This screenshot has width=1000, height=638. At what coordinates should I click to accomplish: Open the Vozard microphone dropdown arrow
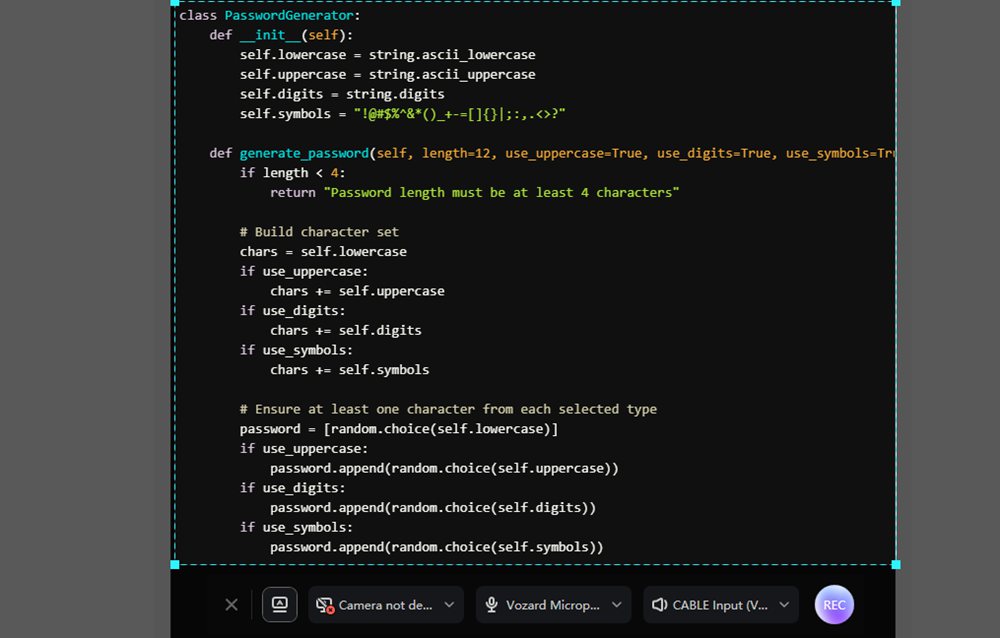[x=617, y=605]
